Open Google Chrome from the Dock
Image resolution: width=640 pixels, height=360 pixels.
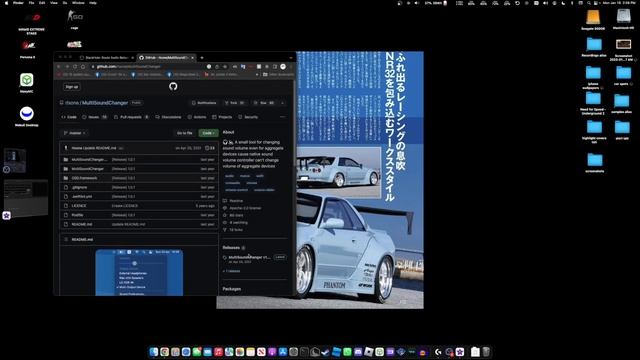tap(164, 352)
